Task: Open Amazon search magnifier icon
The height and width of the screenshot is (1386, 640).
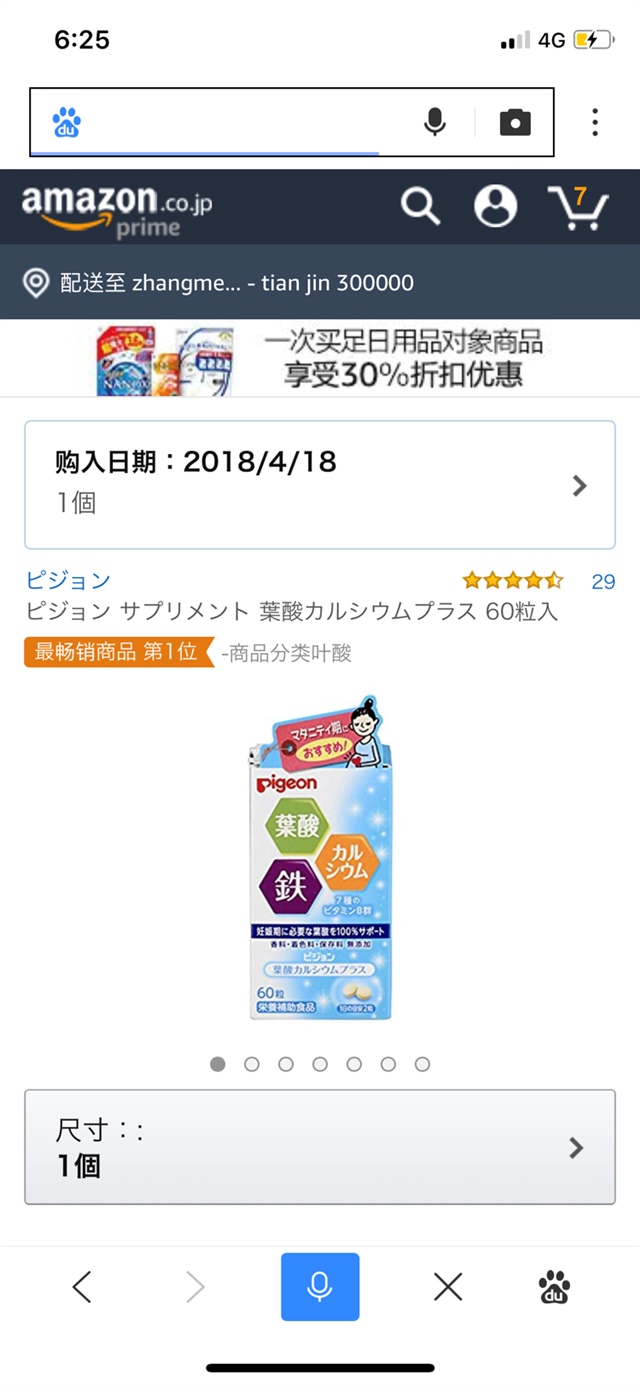Action: click(x=420, y=207)
